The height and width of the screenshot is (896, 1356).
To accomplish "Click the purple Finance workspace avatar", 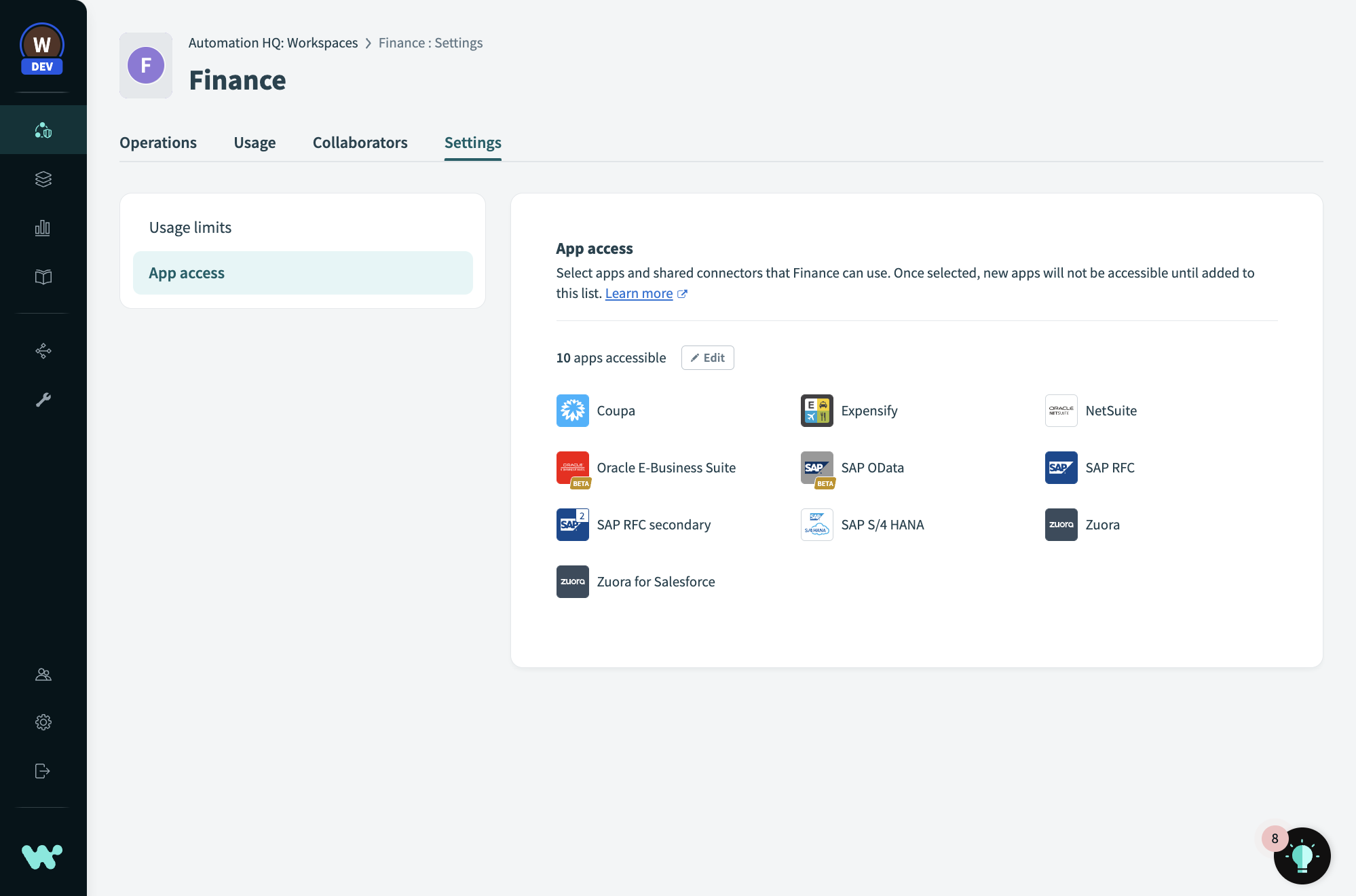I will 146,66.
